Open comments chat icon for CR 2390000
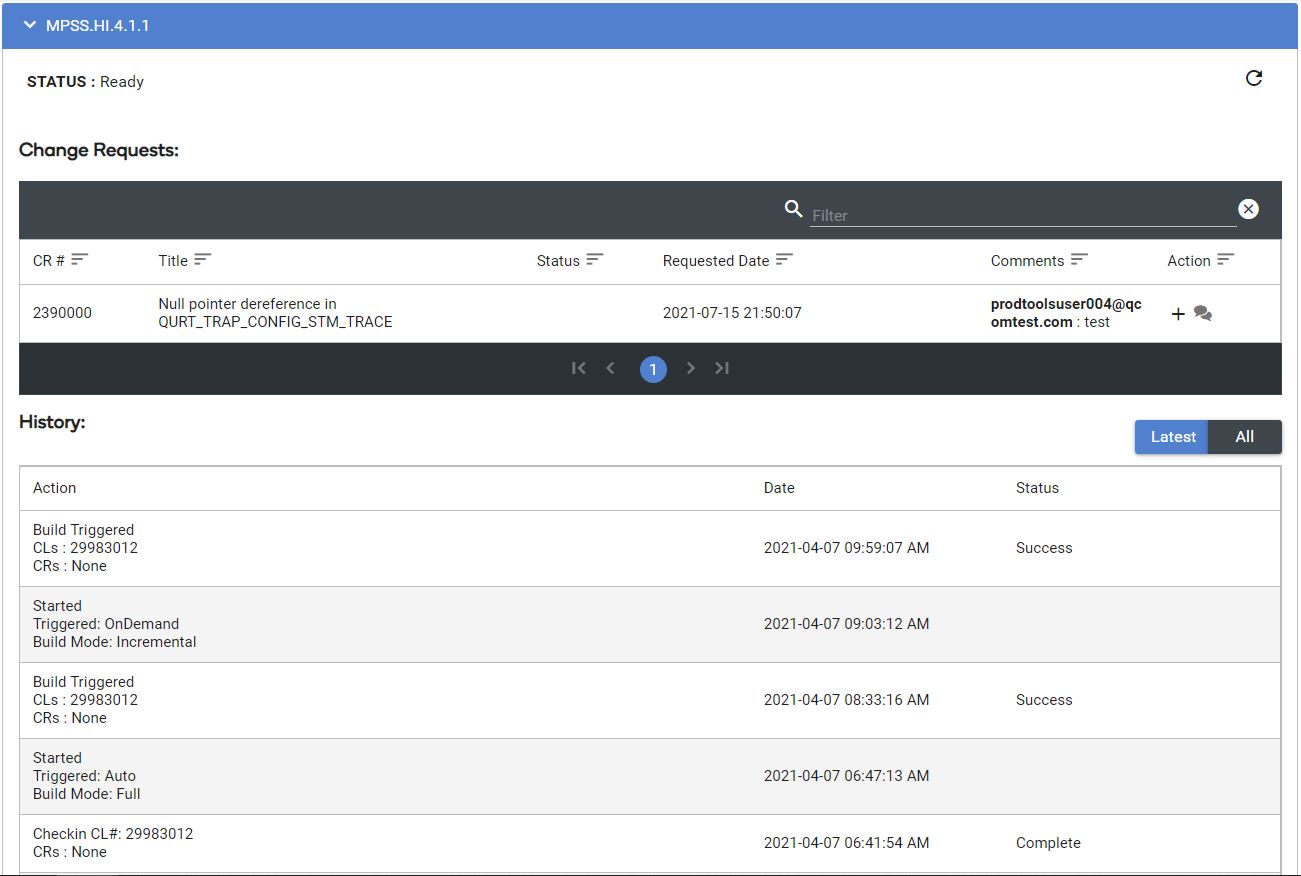This screenshot has height=876, width=1301. (1203, 314)
